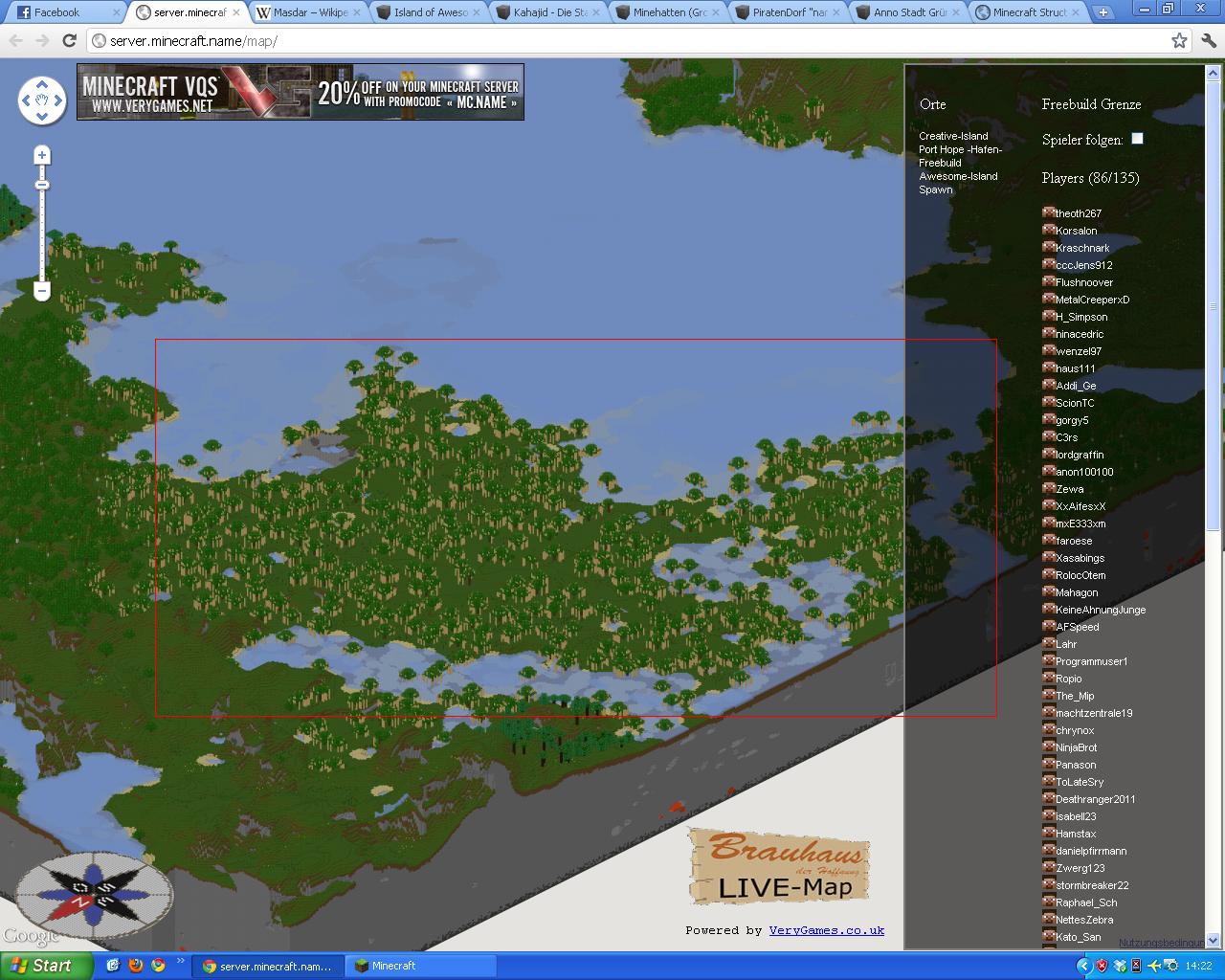
Task: Select the Spawn location link
Action: coord(935,189)
